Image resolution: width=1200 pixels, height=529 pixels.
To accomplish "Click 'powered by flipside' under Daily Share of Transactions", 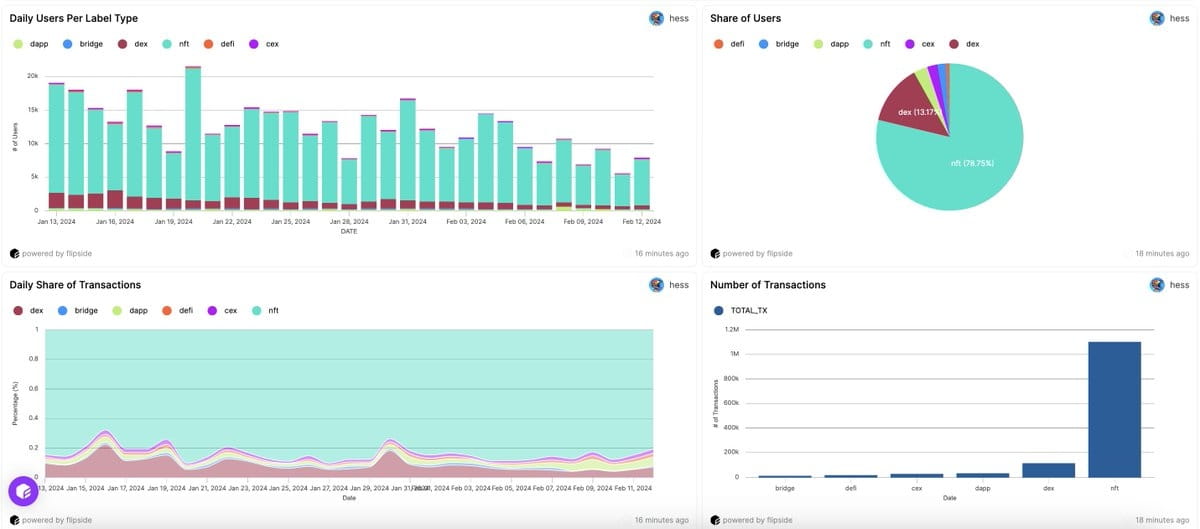I will 57,520.
